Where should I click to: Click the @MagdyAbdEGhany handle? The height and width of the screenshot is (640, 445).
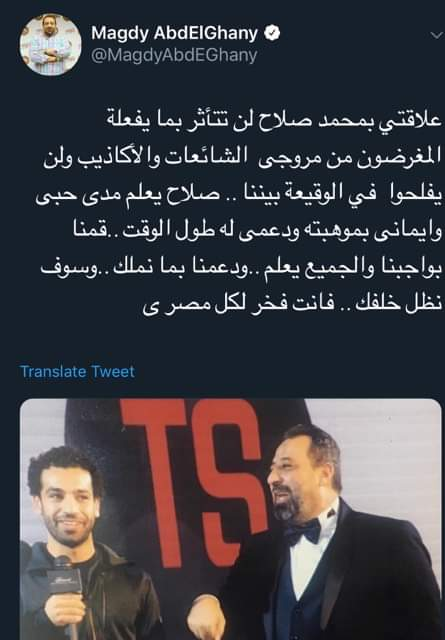pyautogui.click(x=174, y=56)
